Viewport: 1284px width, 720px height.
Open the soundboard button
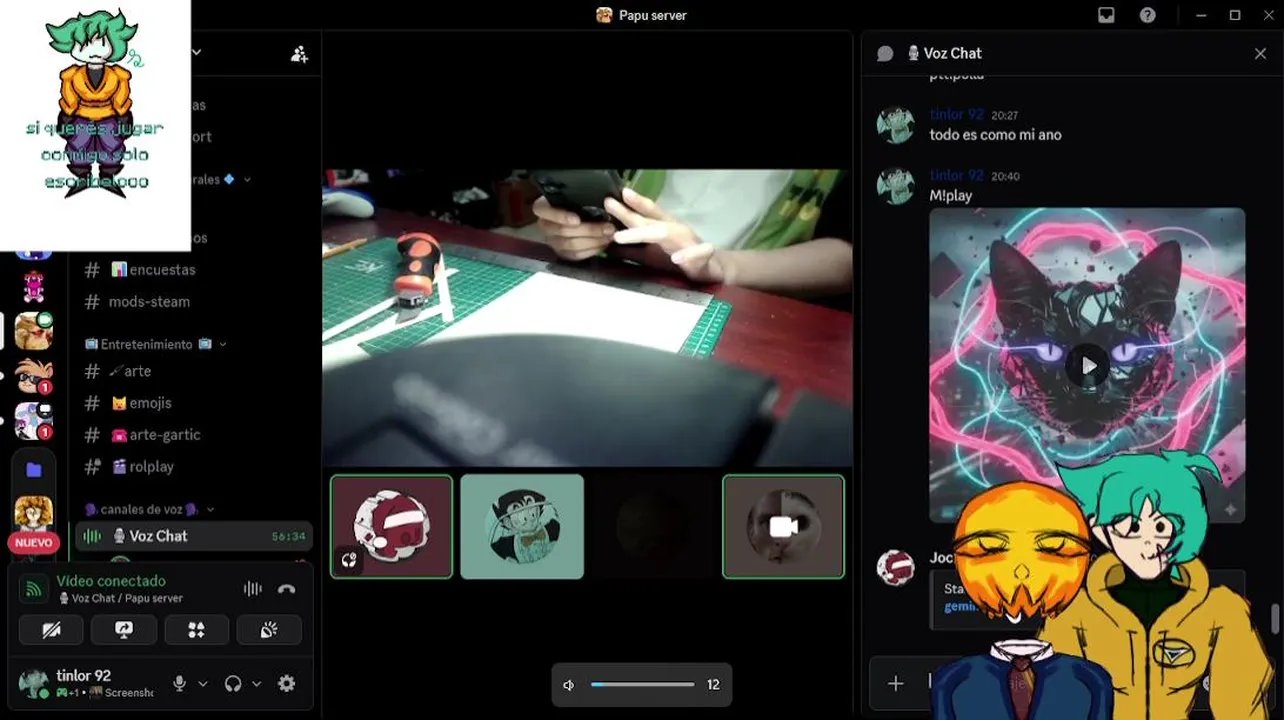pos(269,630)
